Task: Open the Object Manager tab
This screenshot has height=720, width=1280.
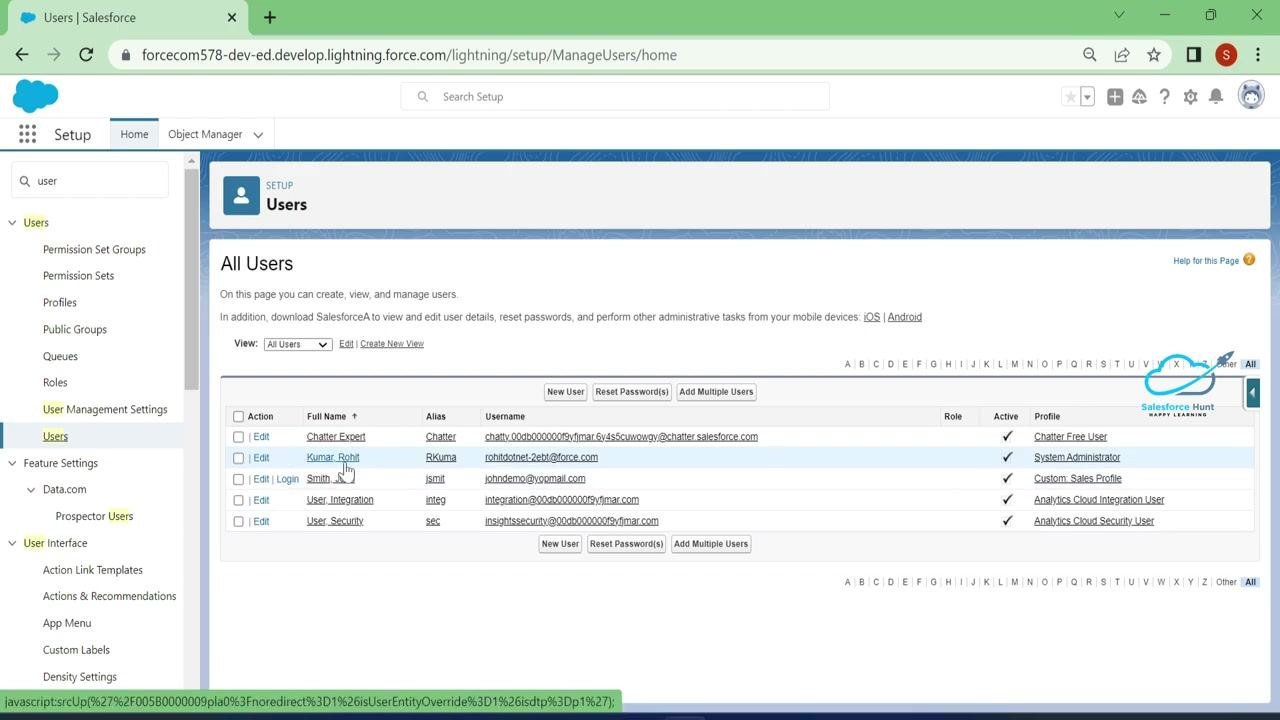Action: [x=205, y=134]
